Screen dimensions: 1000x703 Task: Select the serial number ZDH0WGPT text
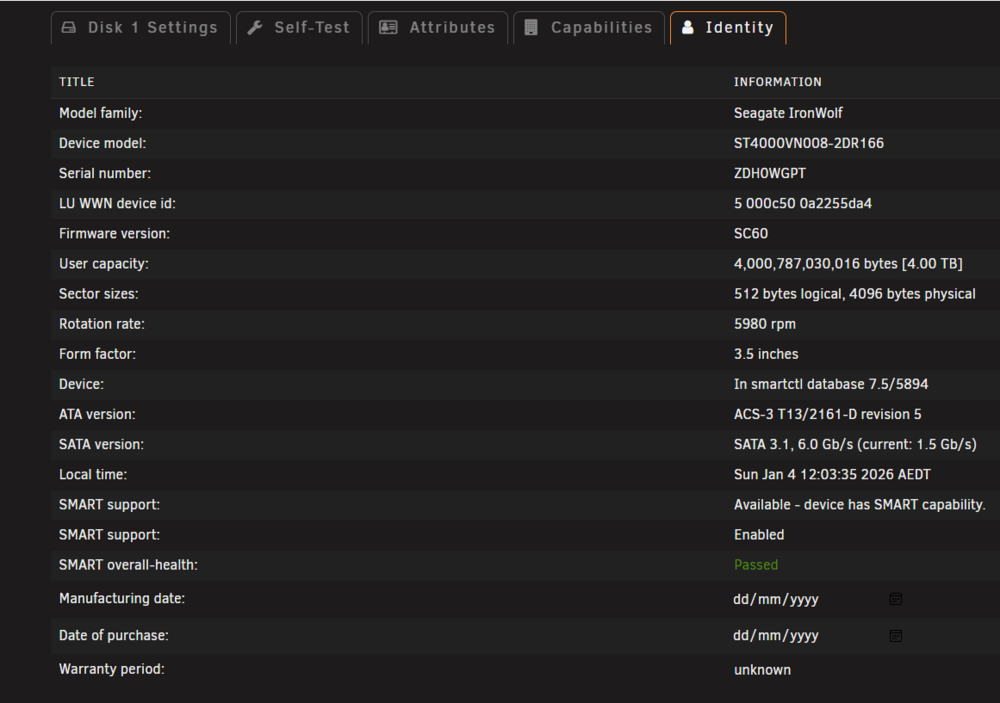click(x=770, y=174)
